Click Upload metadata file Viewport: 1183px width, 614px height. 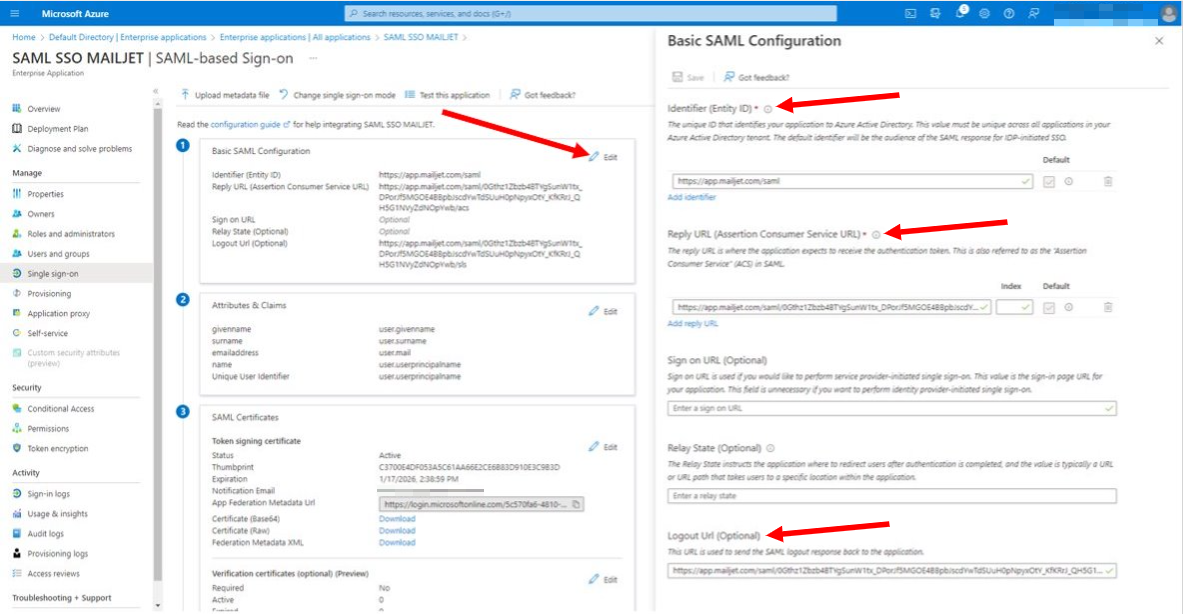coord(225,95)
